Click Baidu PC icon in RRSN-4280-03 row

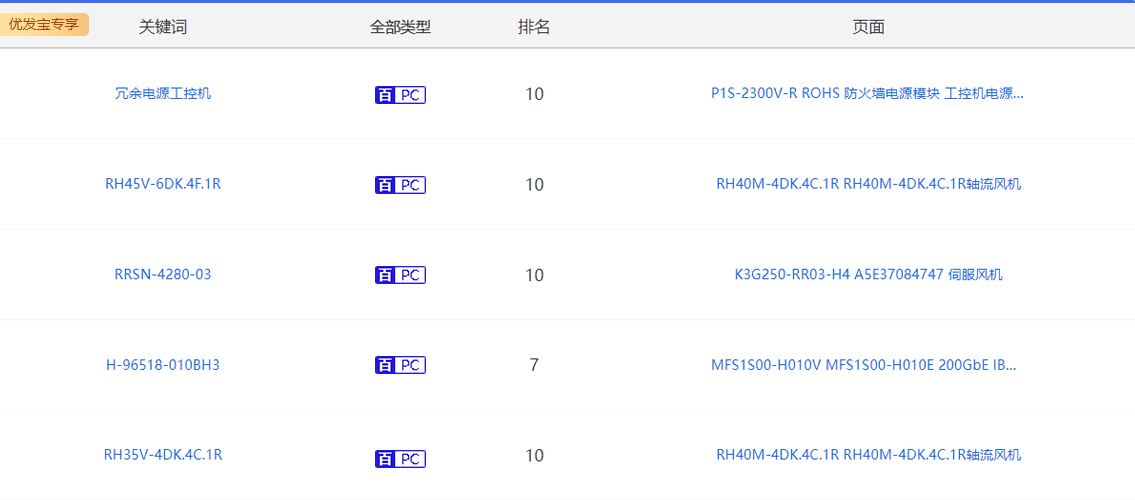400,275
